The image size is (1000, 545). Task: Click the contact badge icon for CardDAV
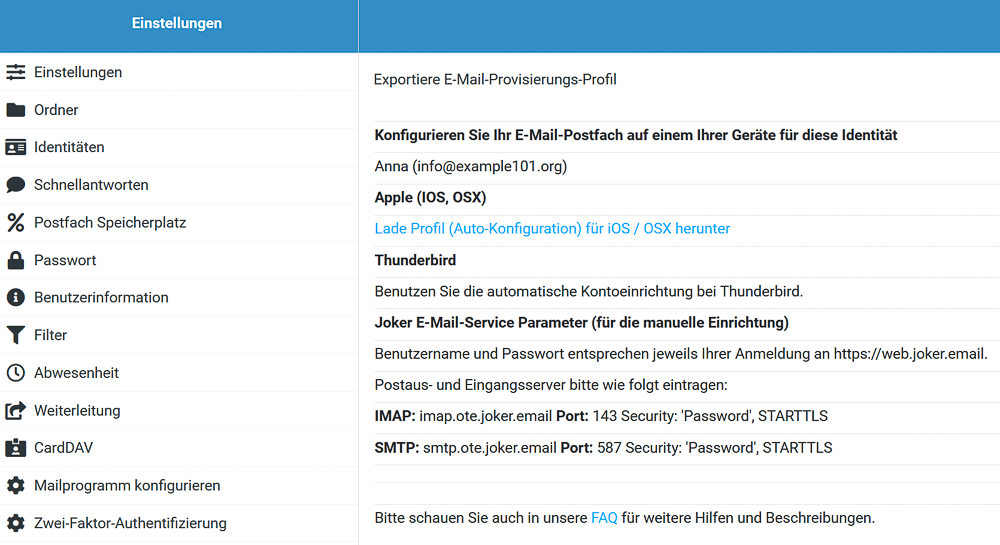(15, 447)
